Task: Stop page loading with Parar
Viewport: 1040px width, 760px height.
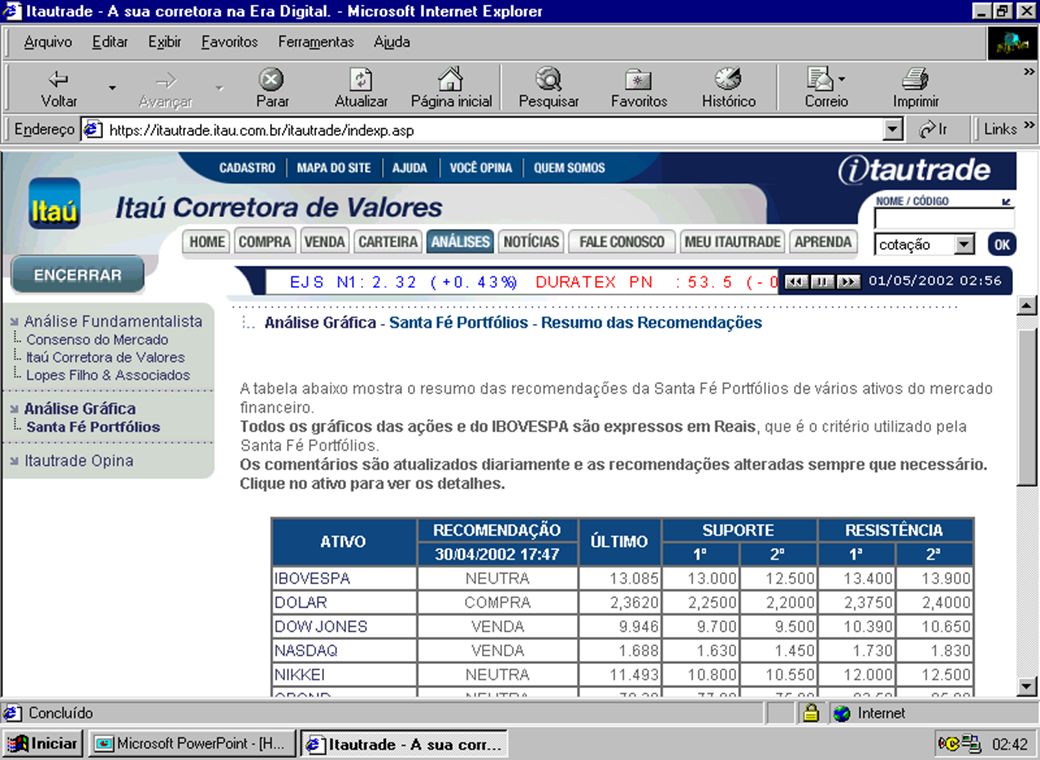Action: tap(271, 88)
